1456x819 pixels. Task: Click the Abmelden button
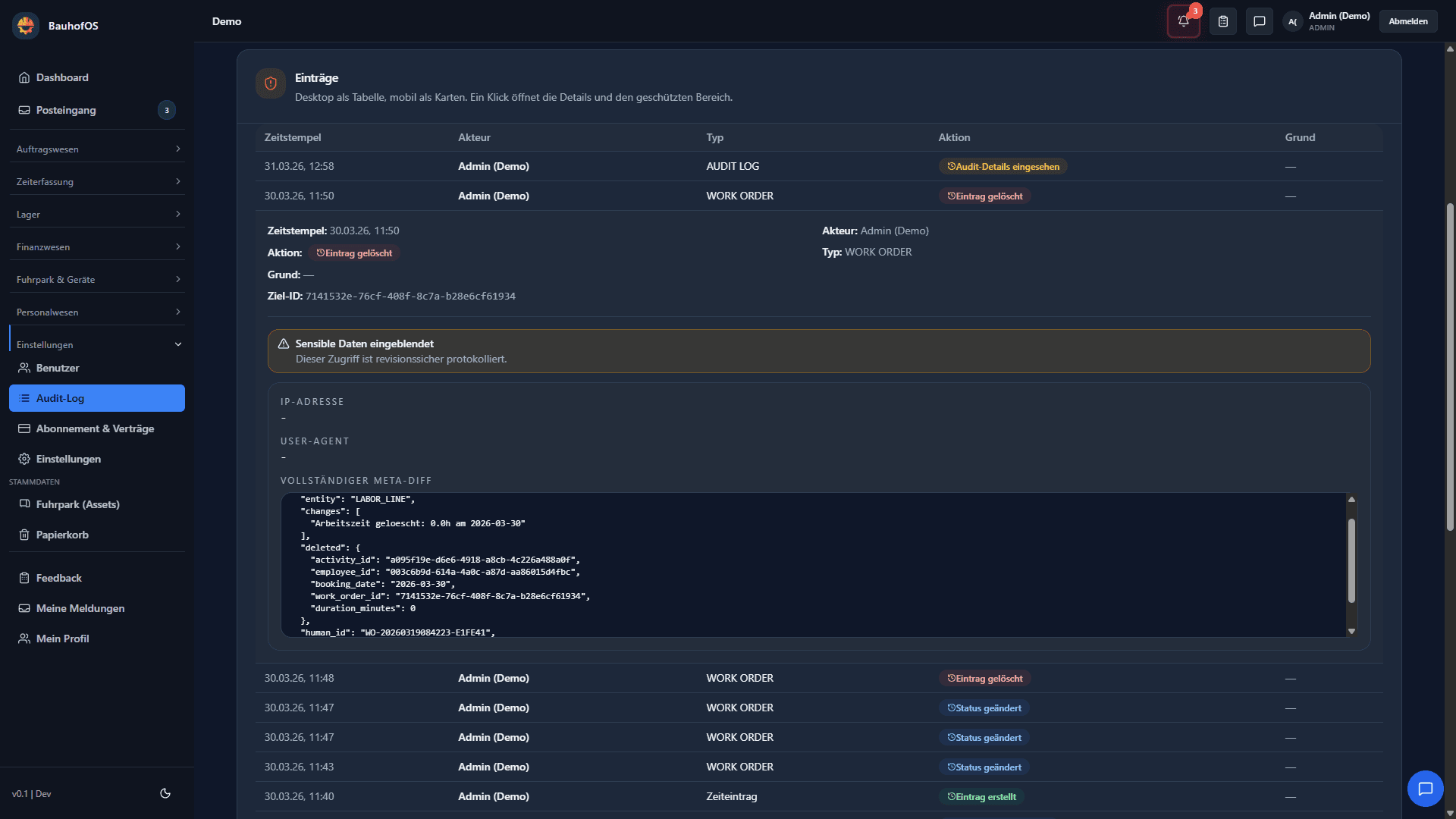(x=1408, y=21)
